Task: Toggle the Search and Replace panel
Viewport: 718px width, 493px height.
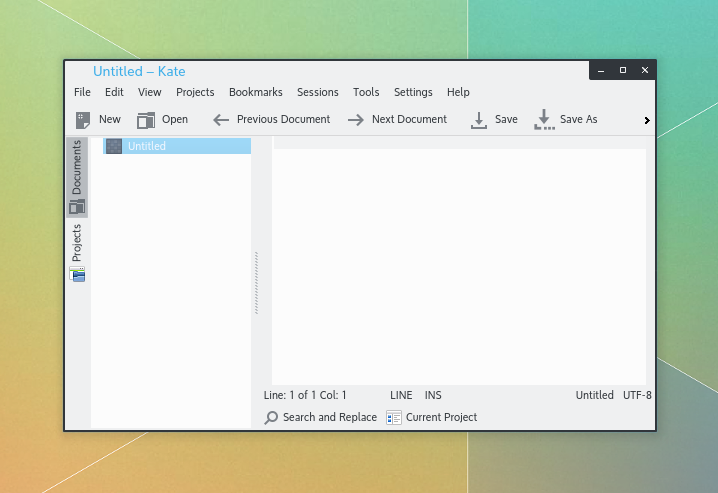Action: tap(321, 417)
